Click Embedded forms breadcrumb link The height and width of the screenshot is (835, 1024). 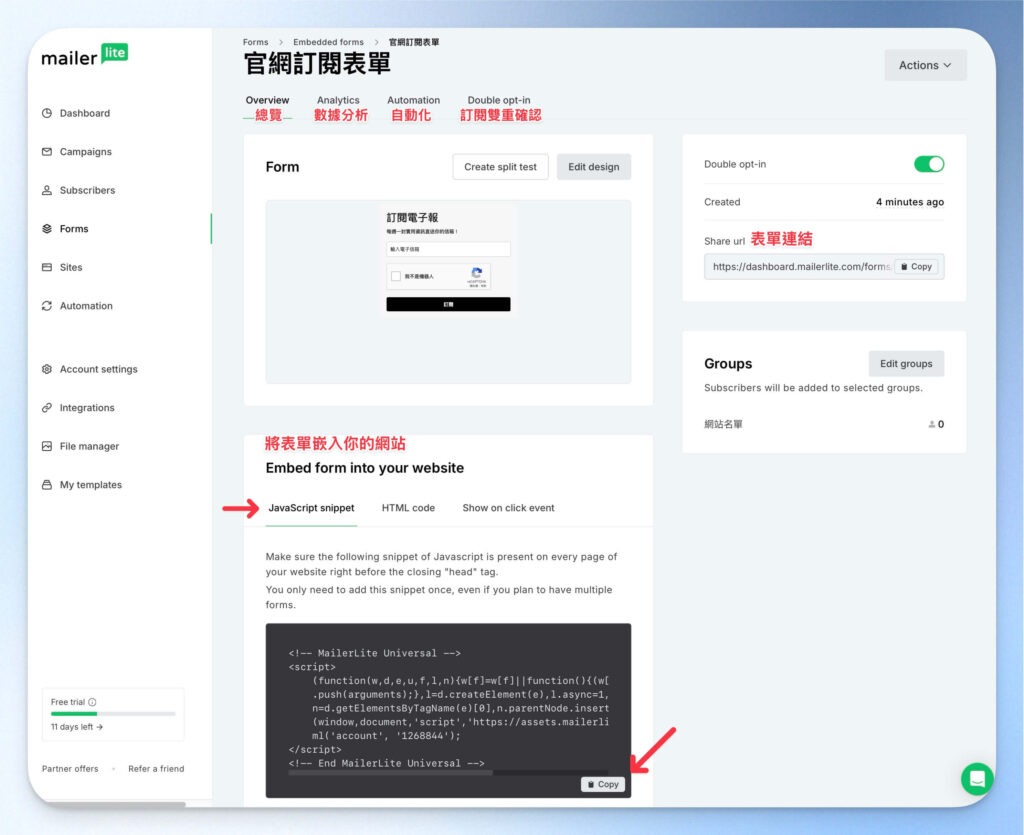[328, 42]
